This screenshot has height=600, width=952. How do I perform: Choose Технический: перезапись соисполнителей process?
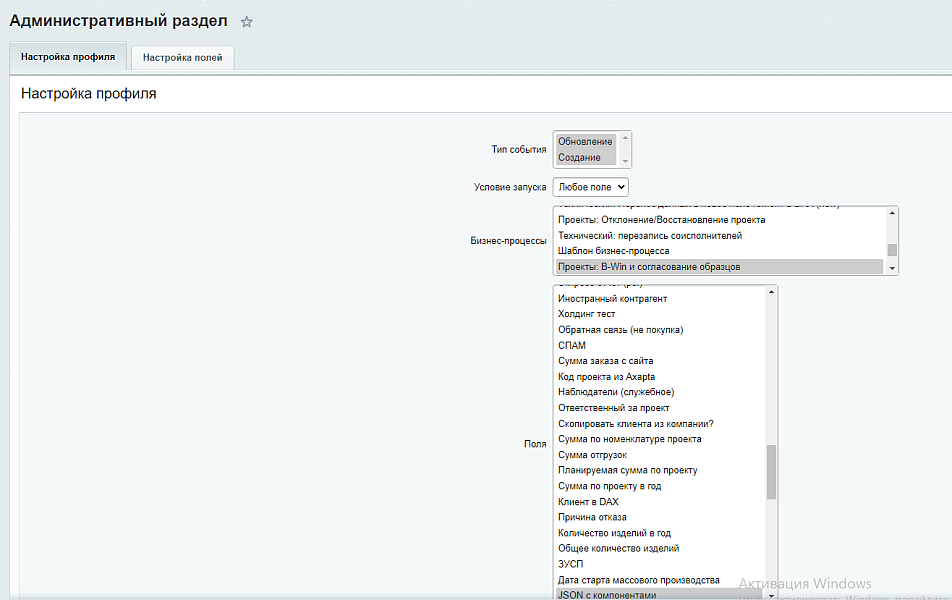pos(649,236)
